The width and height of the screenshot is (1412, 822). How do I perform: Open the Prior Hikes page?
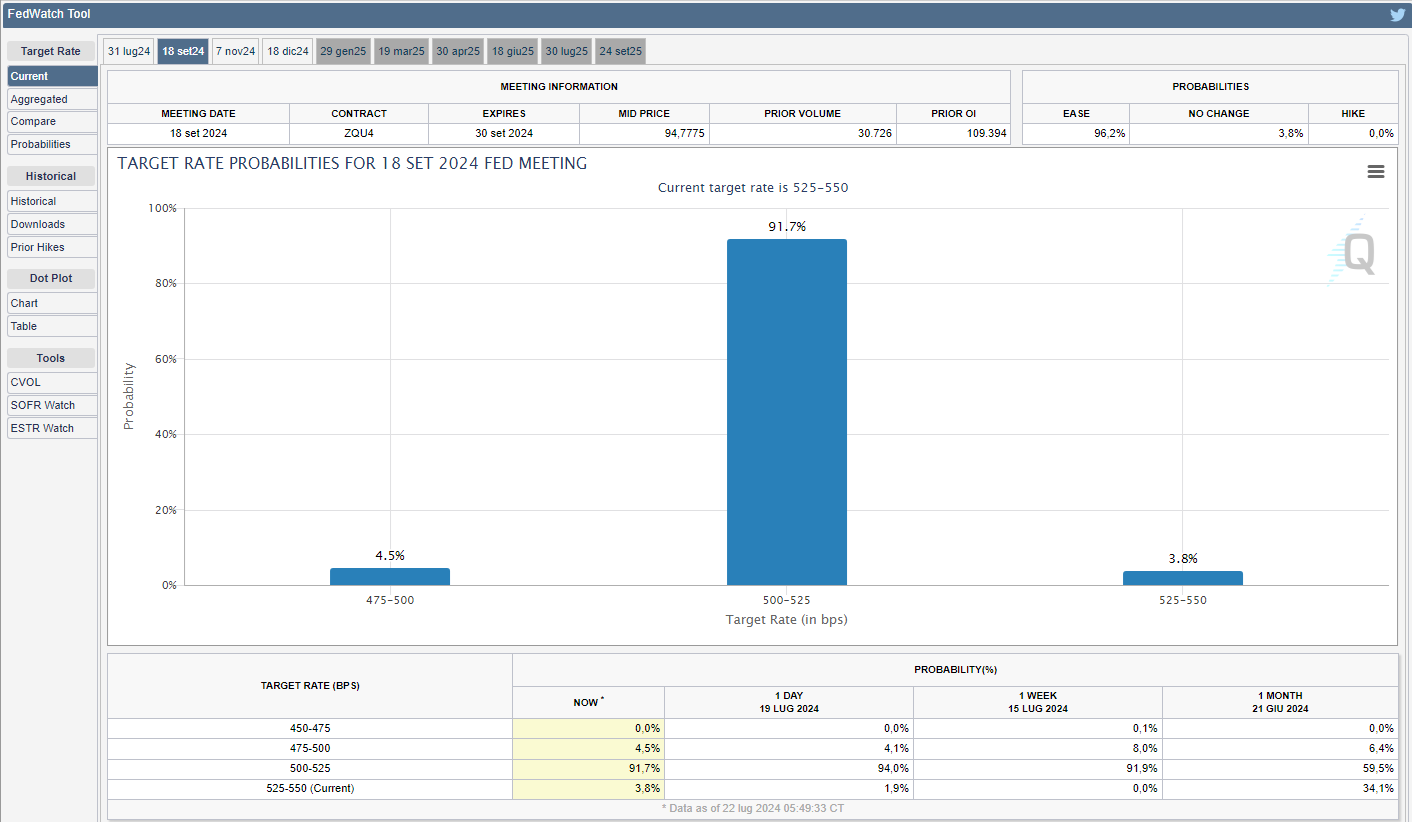point(52,247)
